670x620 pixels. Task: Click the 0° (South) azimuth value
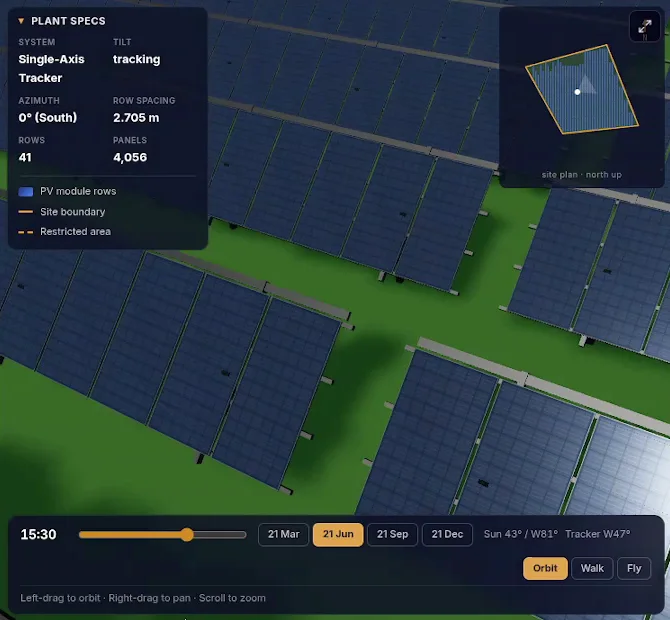[x=47, y=118]
